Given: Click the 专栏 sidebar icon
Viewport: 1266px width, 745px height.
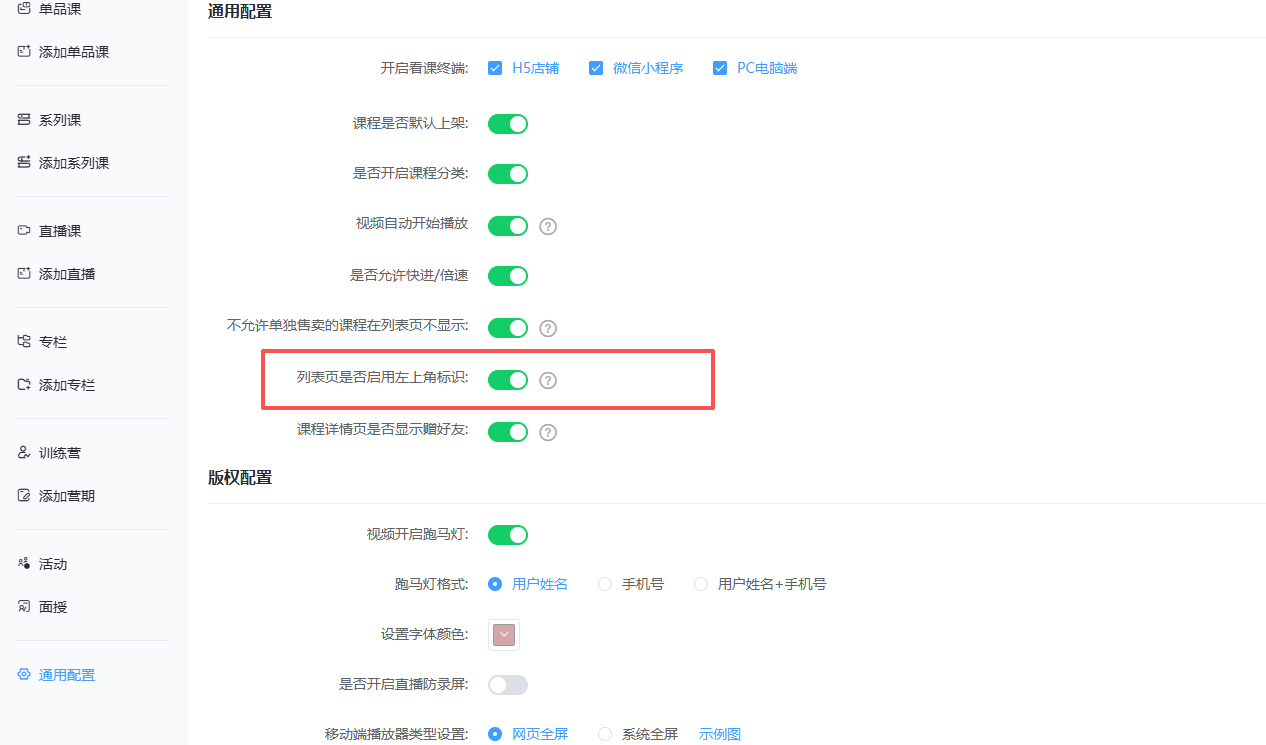Looking at the screenshot, I should click(22, 340).
